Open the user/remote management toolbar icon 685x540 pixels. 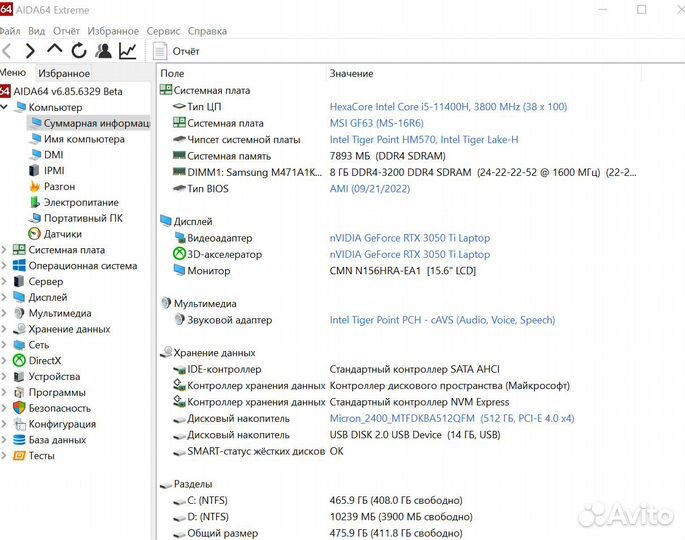(x=104, y=51)
